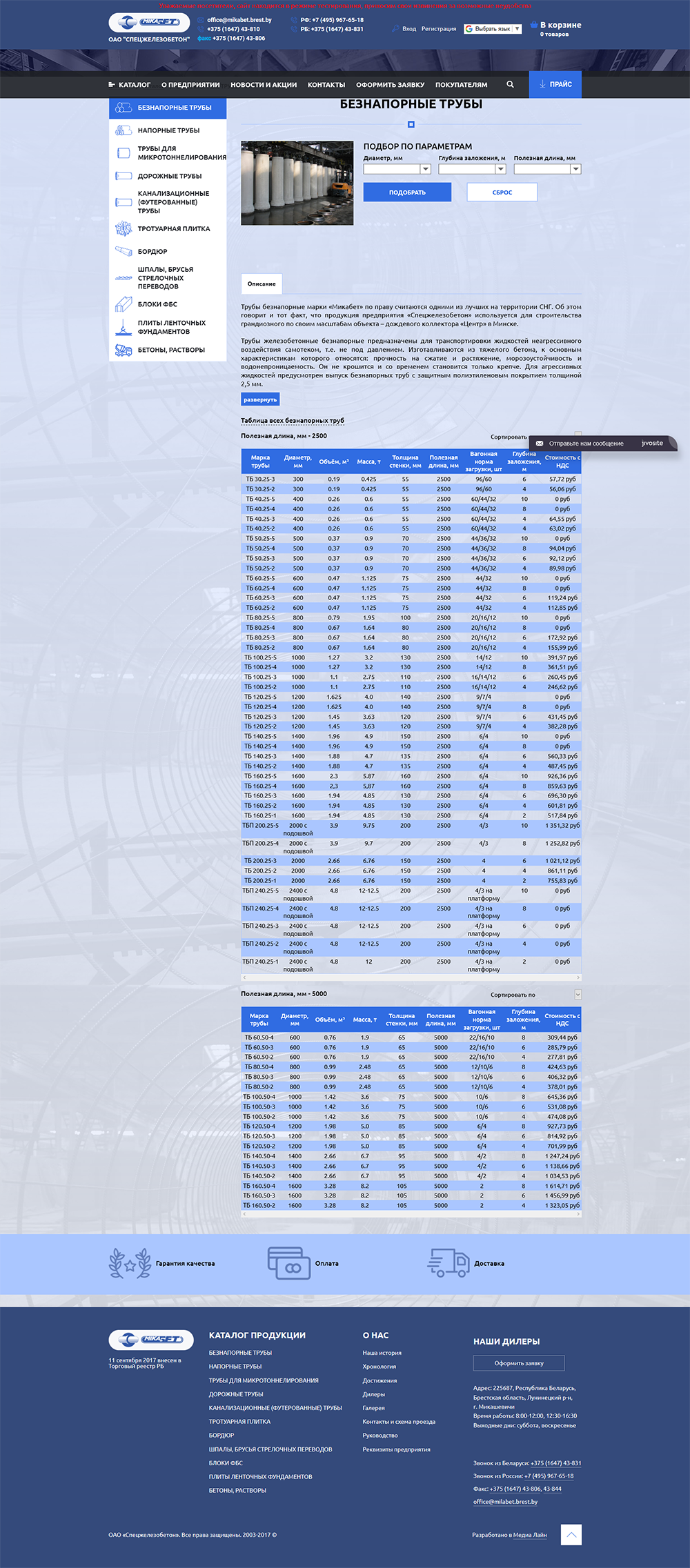Click the concrete mixer truck icon

[124, 350]
